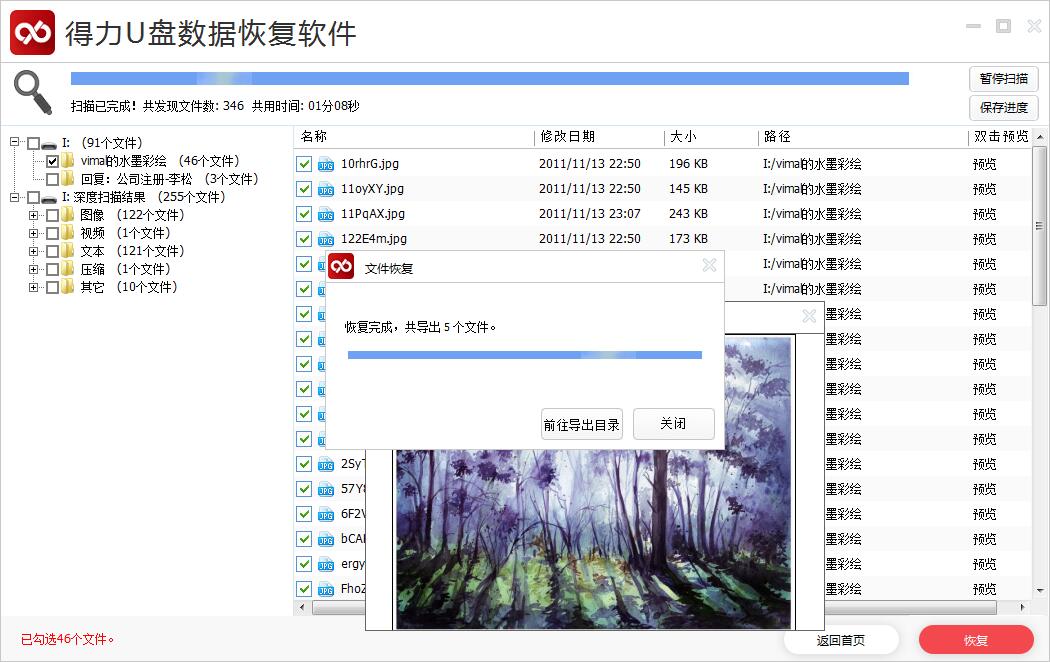Click the vertical scrollbar thumb of file list
Image resolution: width=1050 pixels, height=662 pixels.
click(x=1039, y=226)
